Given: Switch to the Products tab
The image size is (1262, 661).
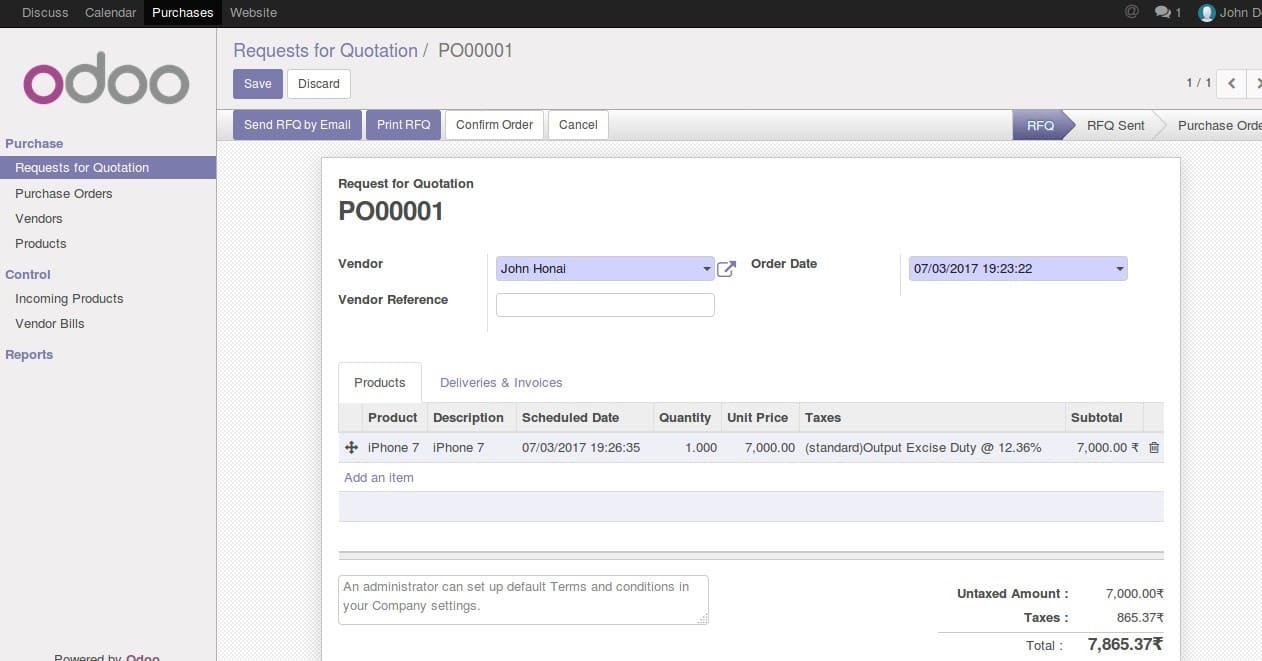Looking at the screenshot, I should [380, 383].
